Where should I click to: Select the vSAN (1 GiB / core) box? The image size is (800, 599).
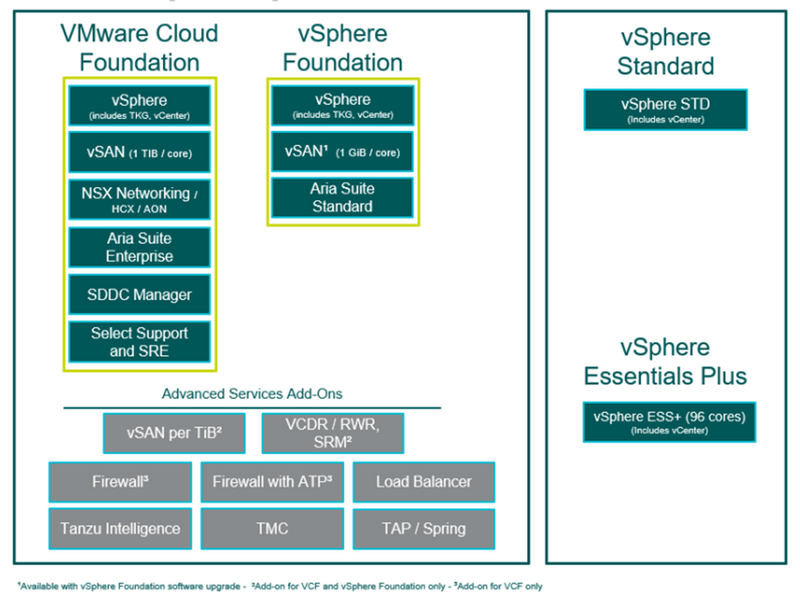click(x=342, y=152)
